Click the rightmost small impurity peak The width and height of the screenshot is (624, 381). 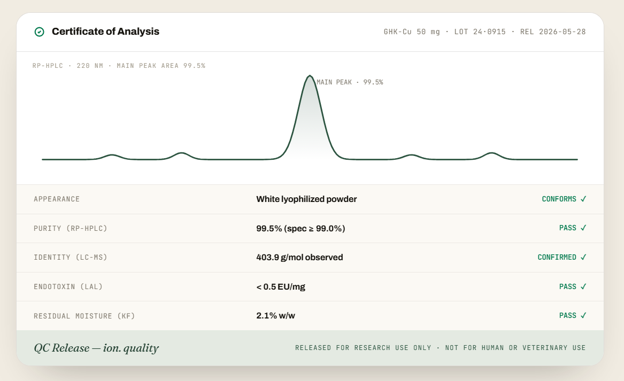pyautogui.click(x=492, y=156)
